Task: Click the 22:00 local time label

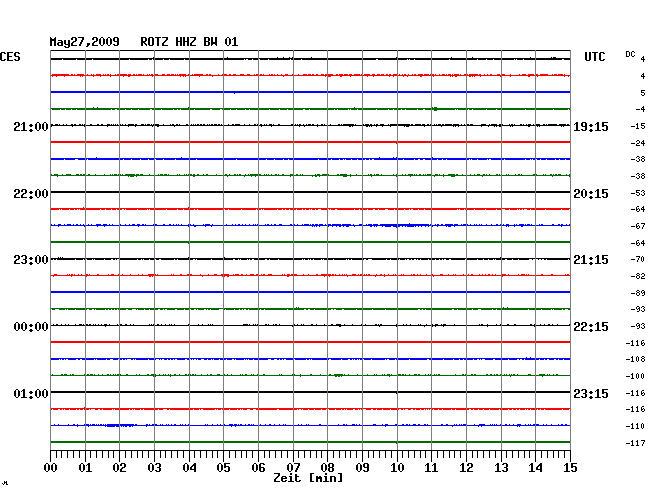Action: (x=31, y=194)
